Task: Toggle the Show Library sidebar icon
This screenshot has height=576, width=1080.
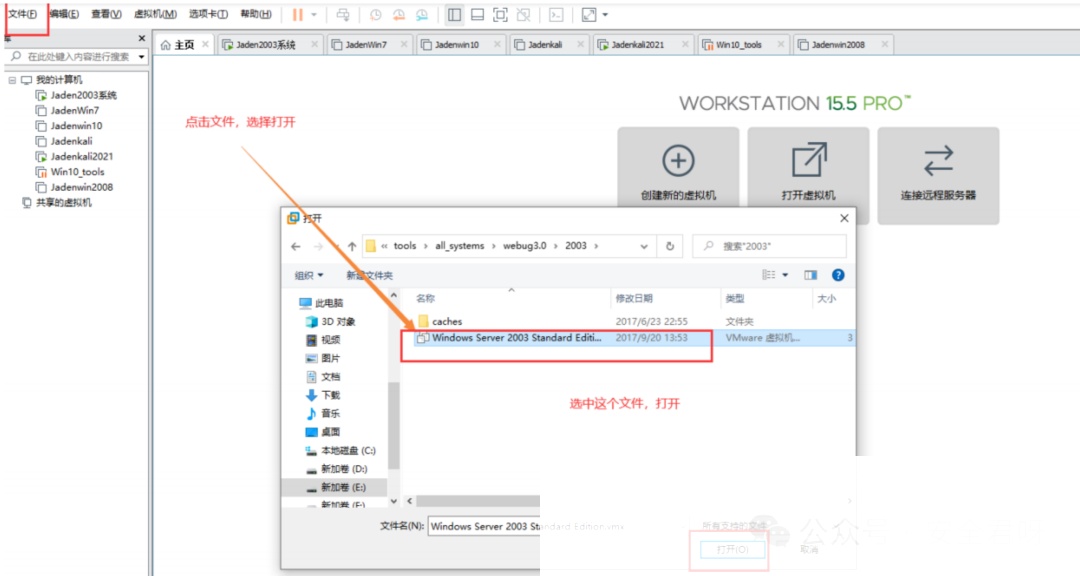Action: (x=454, y=14)
